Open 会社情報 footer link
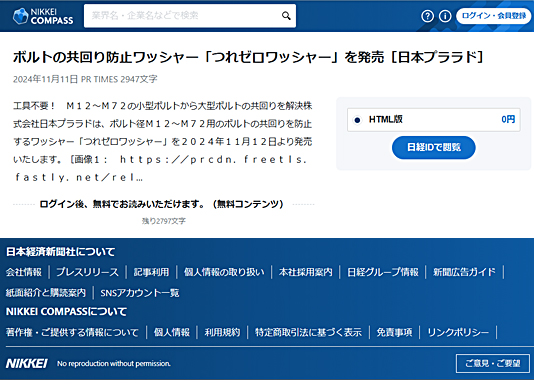534x392 pixels. point(23,272)
